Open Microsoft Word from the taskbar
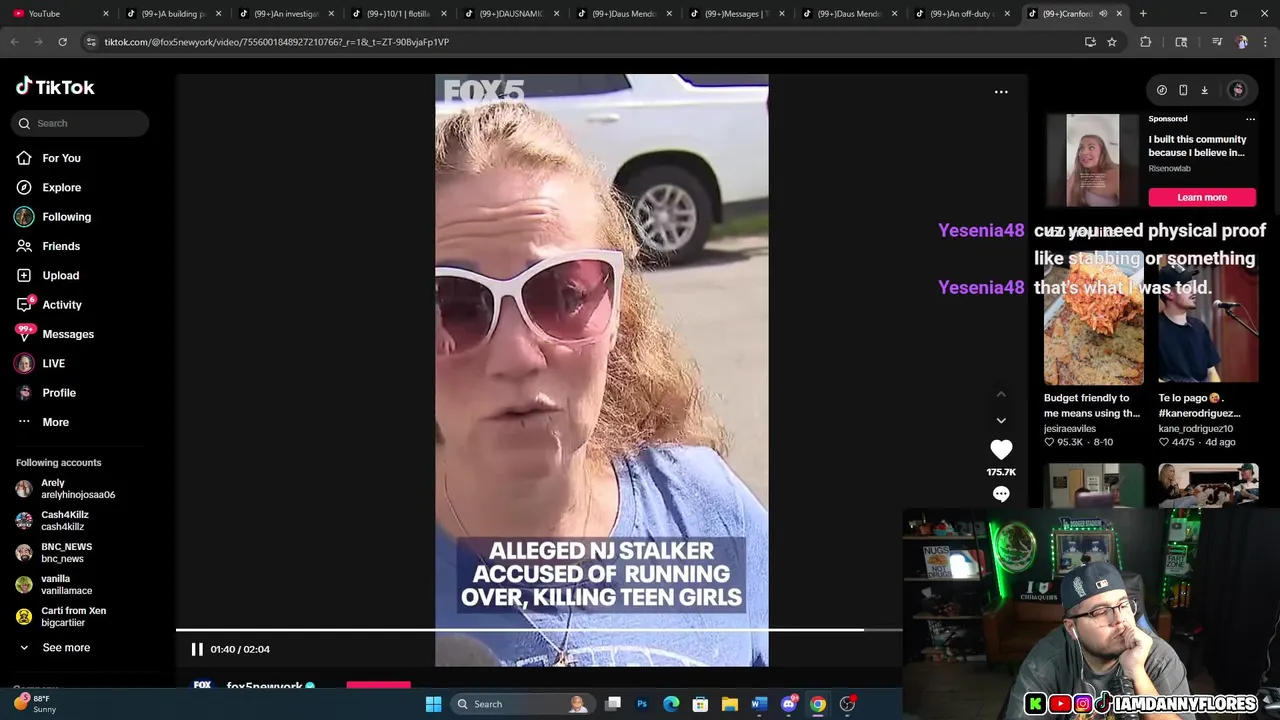 (759, 704)
